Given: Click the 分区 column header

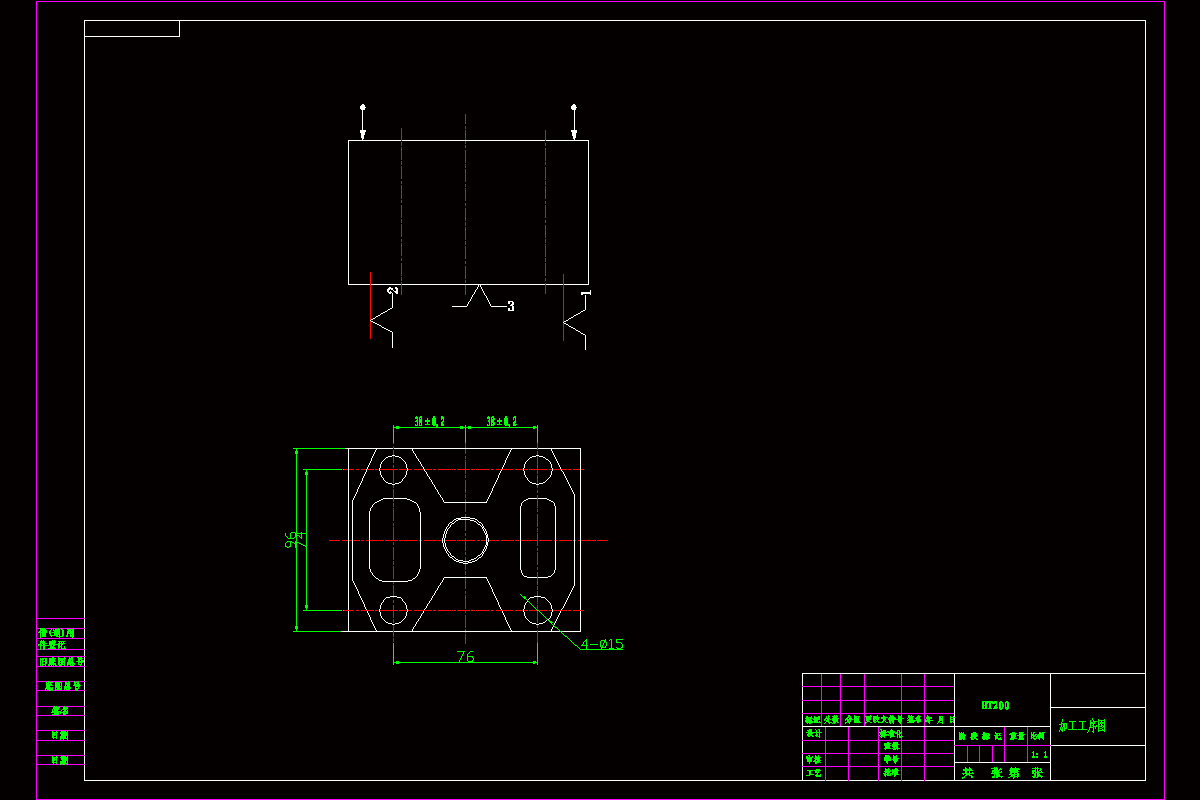Looking at the screenshot, I should click(x=853, y=719).
